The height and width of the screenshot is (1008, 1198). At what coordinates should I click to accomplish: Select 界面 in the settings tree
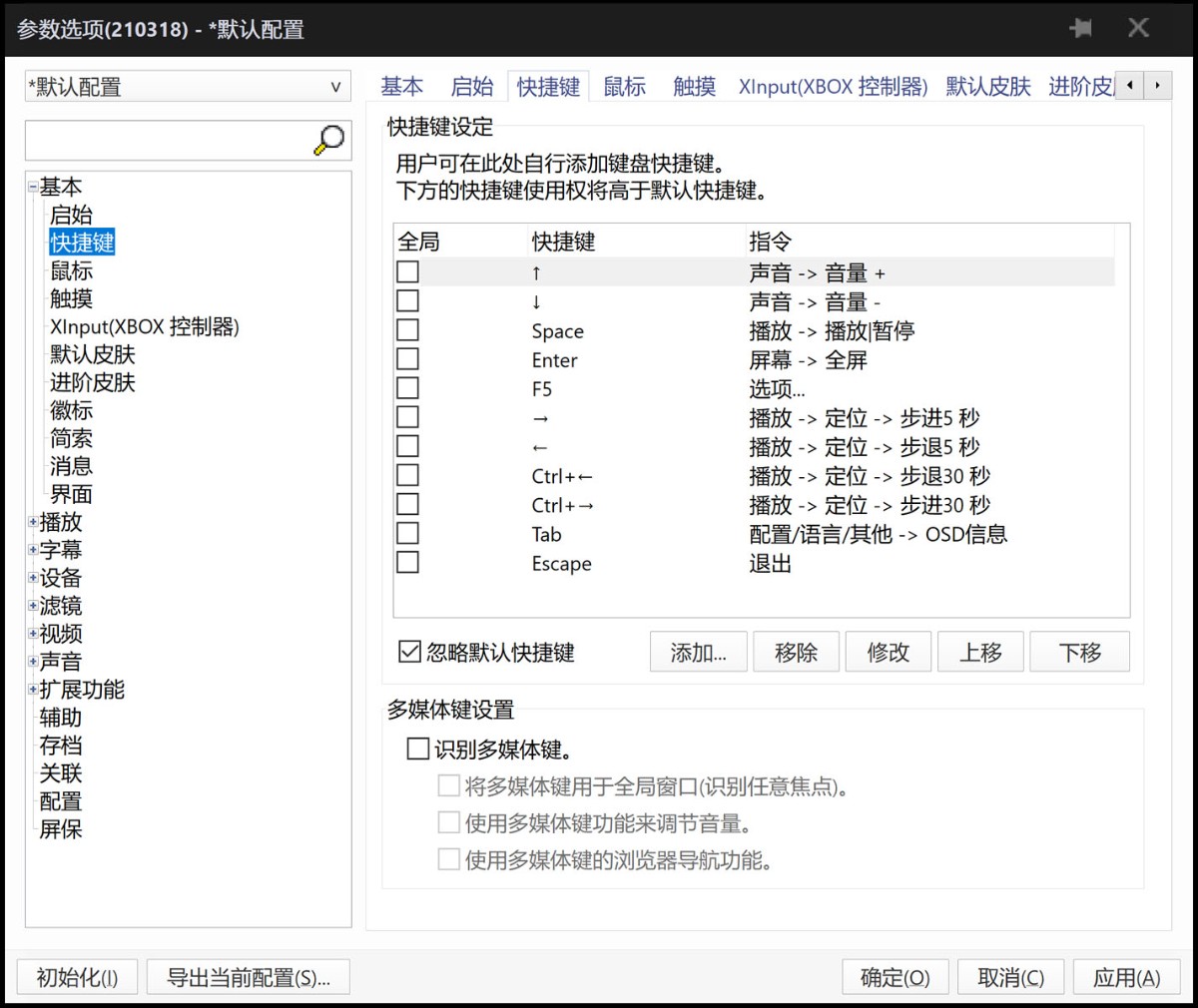click(71, 494)
